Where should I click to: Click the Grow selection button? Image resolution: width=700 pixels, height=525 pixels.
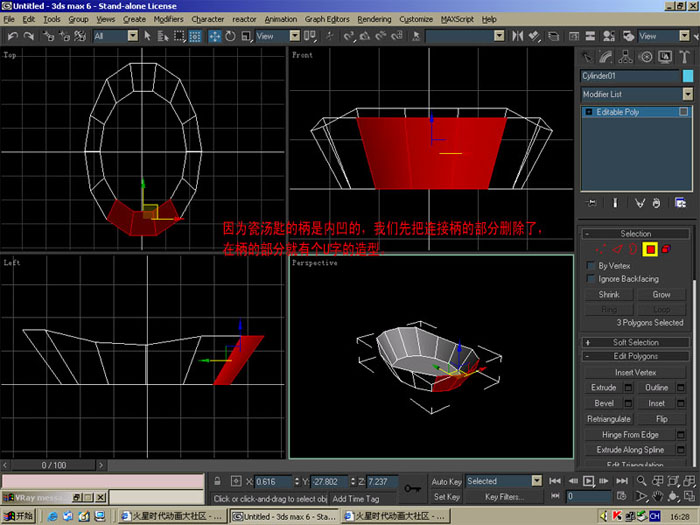(661, 294)
